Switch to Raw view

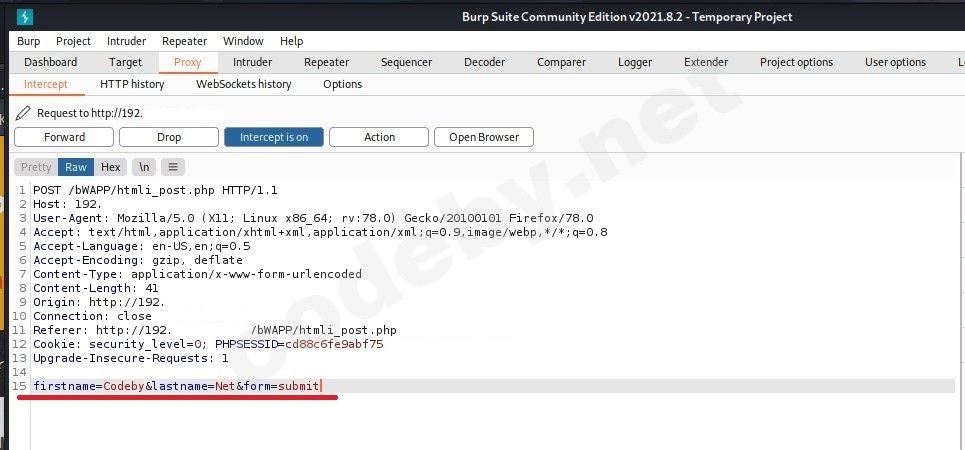point(76,167)
